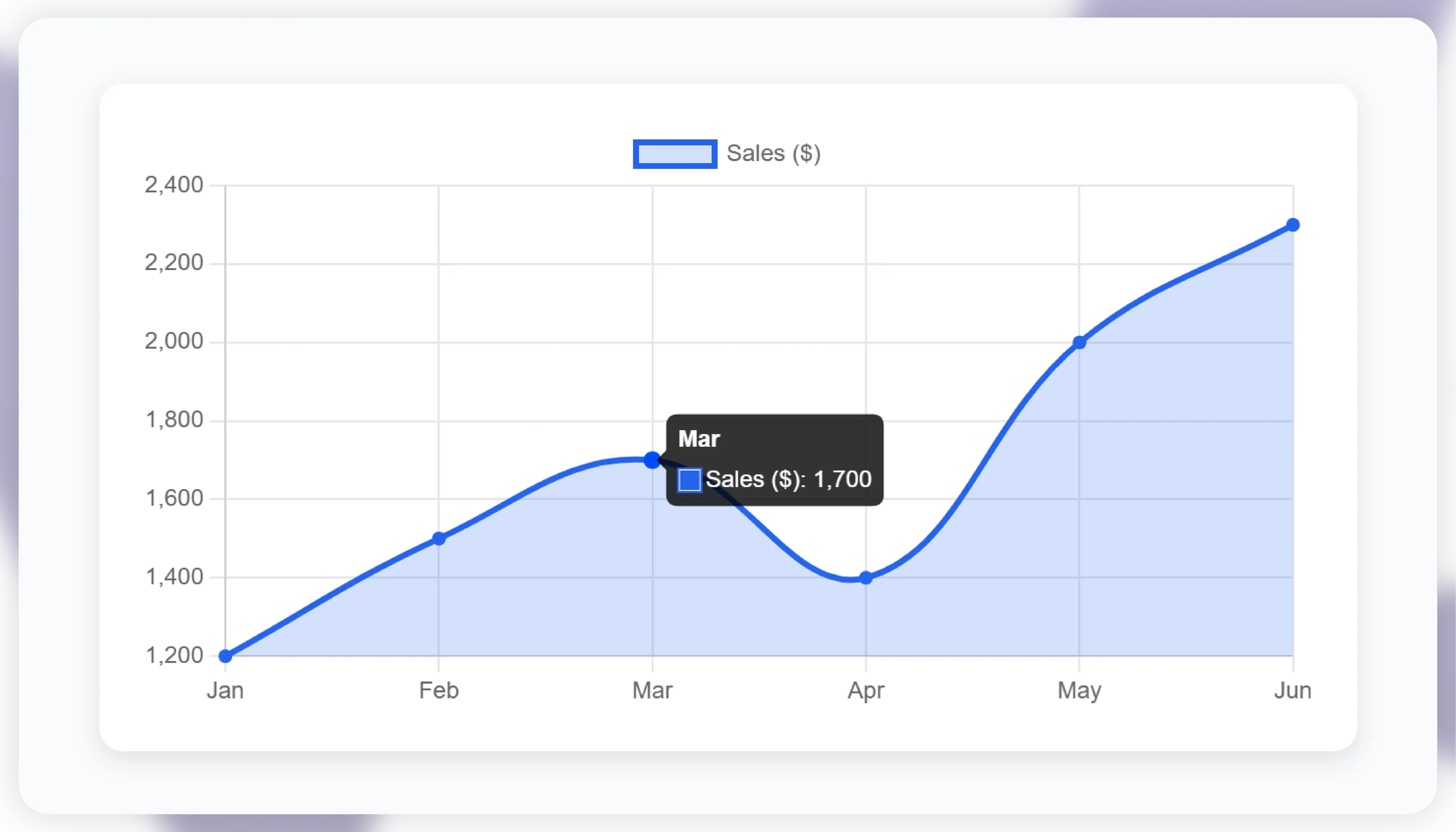Toggle the Sales ($) dataset via legend label
The image size is (1456, 832).
(x=773, y=154)
